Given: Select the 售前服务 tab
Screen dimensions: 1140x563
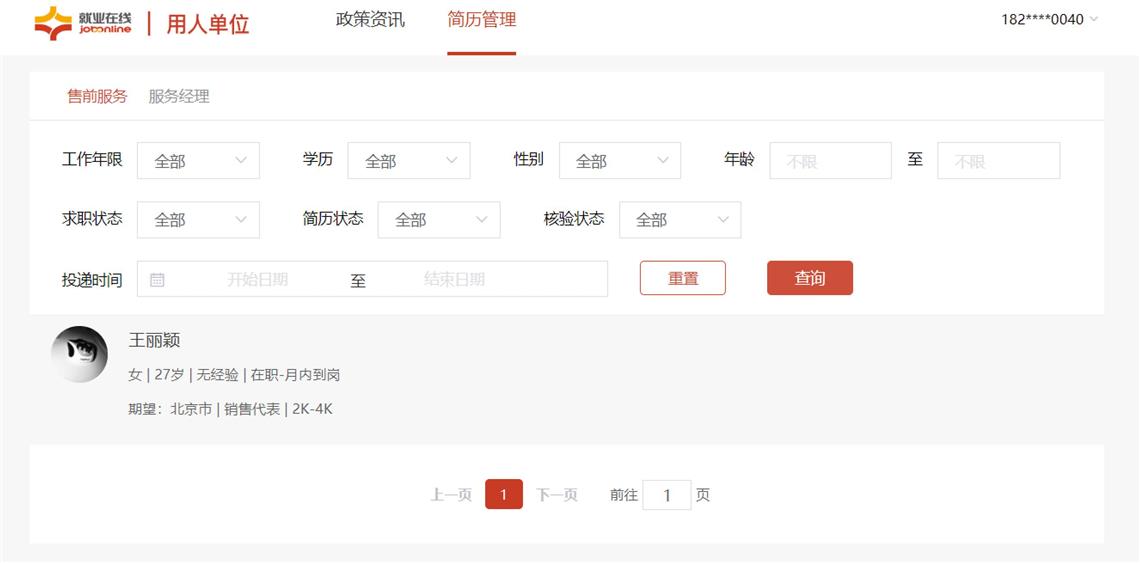Looking at the screenshot, I should pyautogui.click(x=97, y=97).
